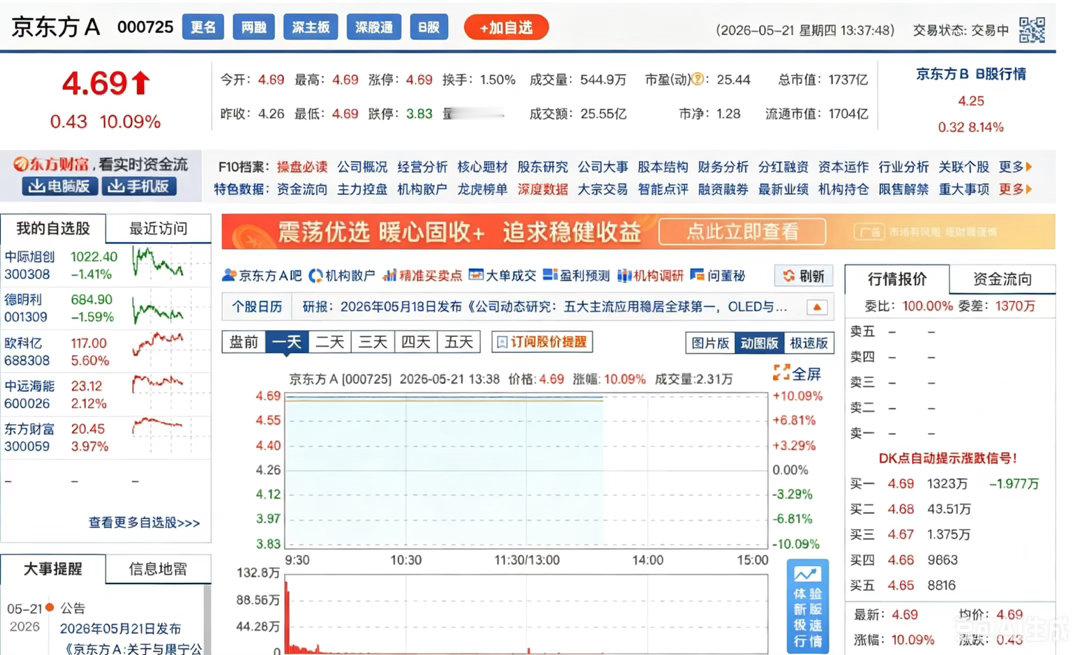Image resolution: width=1080 pixels, height=655 pixels.
Task: Open 机构散户 chart link
Action: tap(342, 275)
